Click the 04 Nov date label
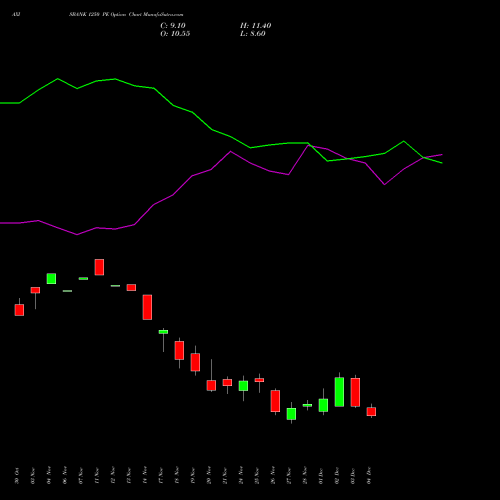The width and height of the screenshot is (500, 500). point(49,476)
